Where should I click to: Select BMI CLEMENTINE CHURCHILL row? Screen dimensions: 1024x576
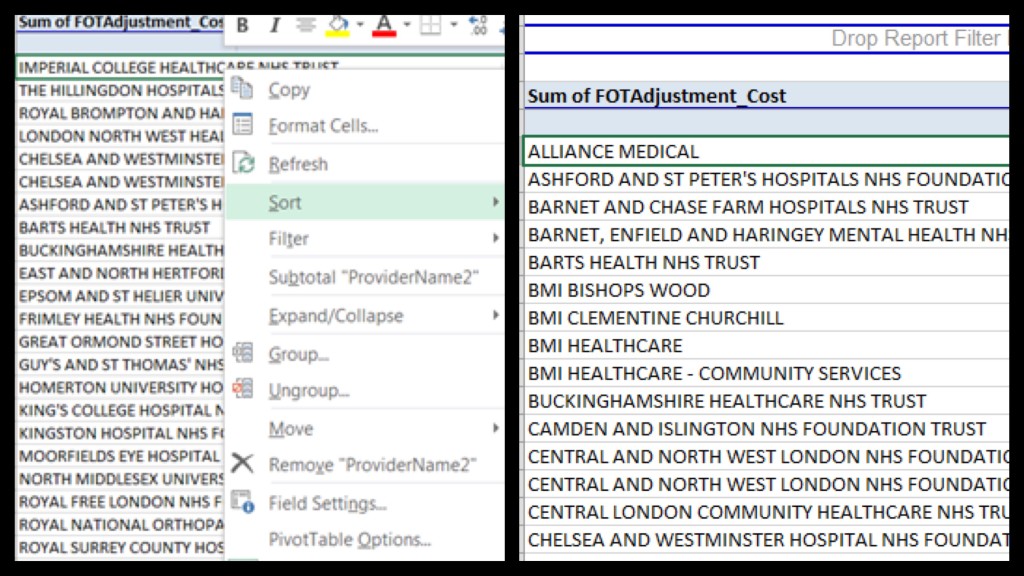(767, 318)
